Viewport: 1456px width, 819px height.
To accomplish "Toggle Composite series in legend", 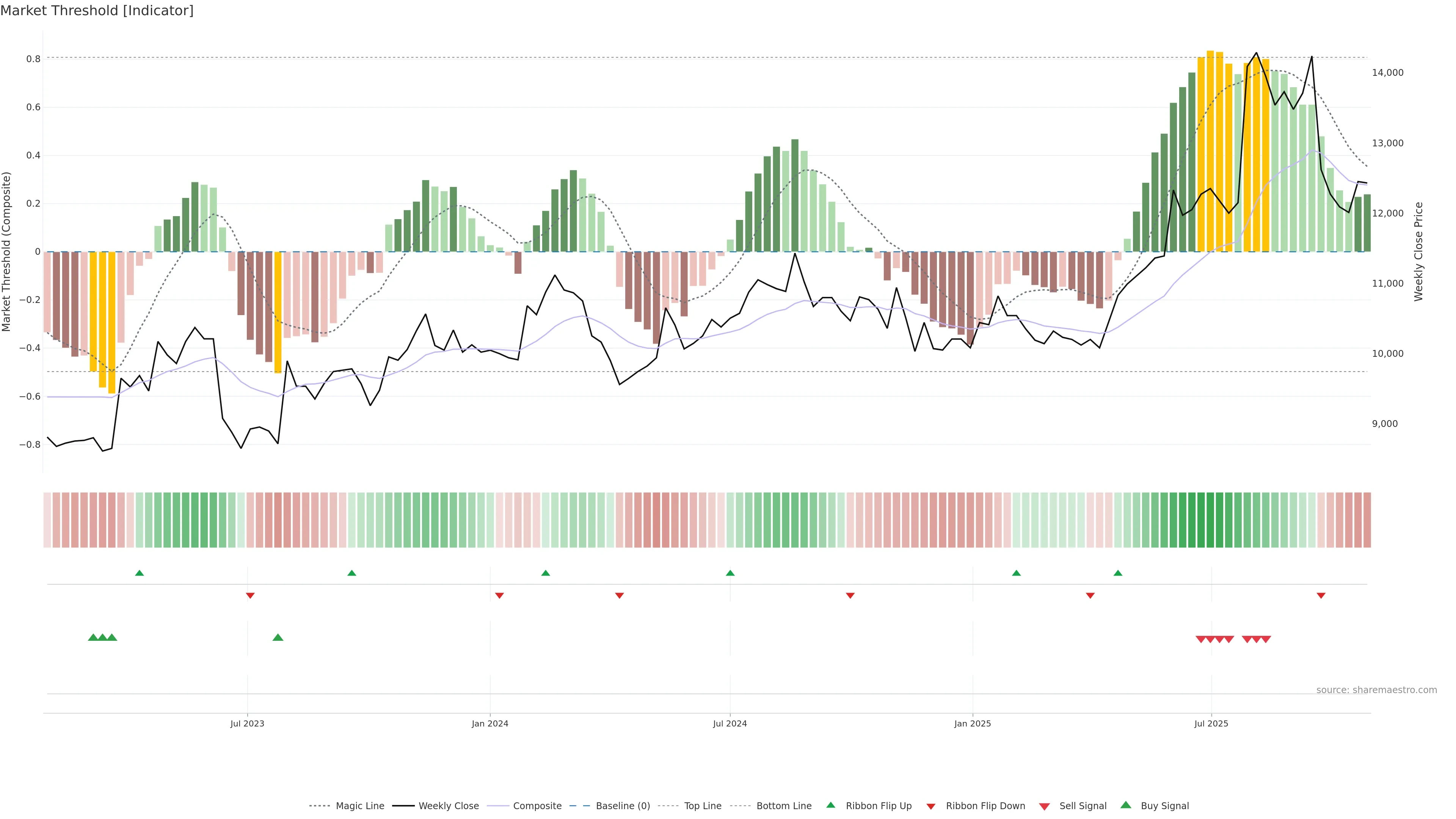I will pyautogui.click(x=537, y=806).
